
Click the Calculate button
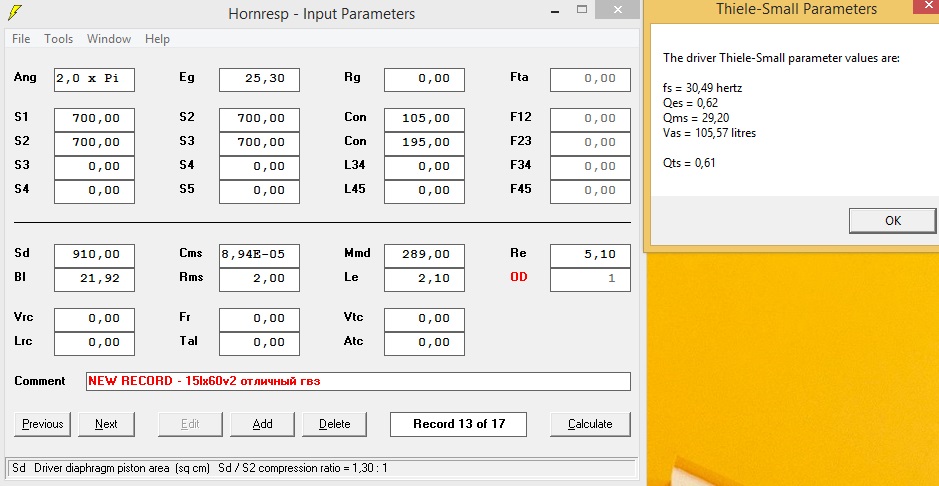point(590,424)
